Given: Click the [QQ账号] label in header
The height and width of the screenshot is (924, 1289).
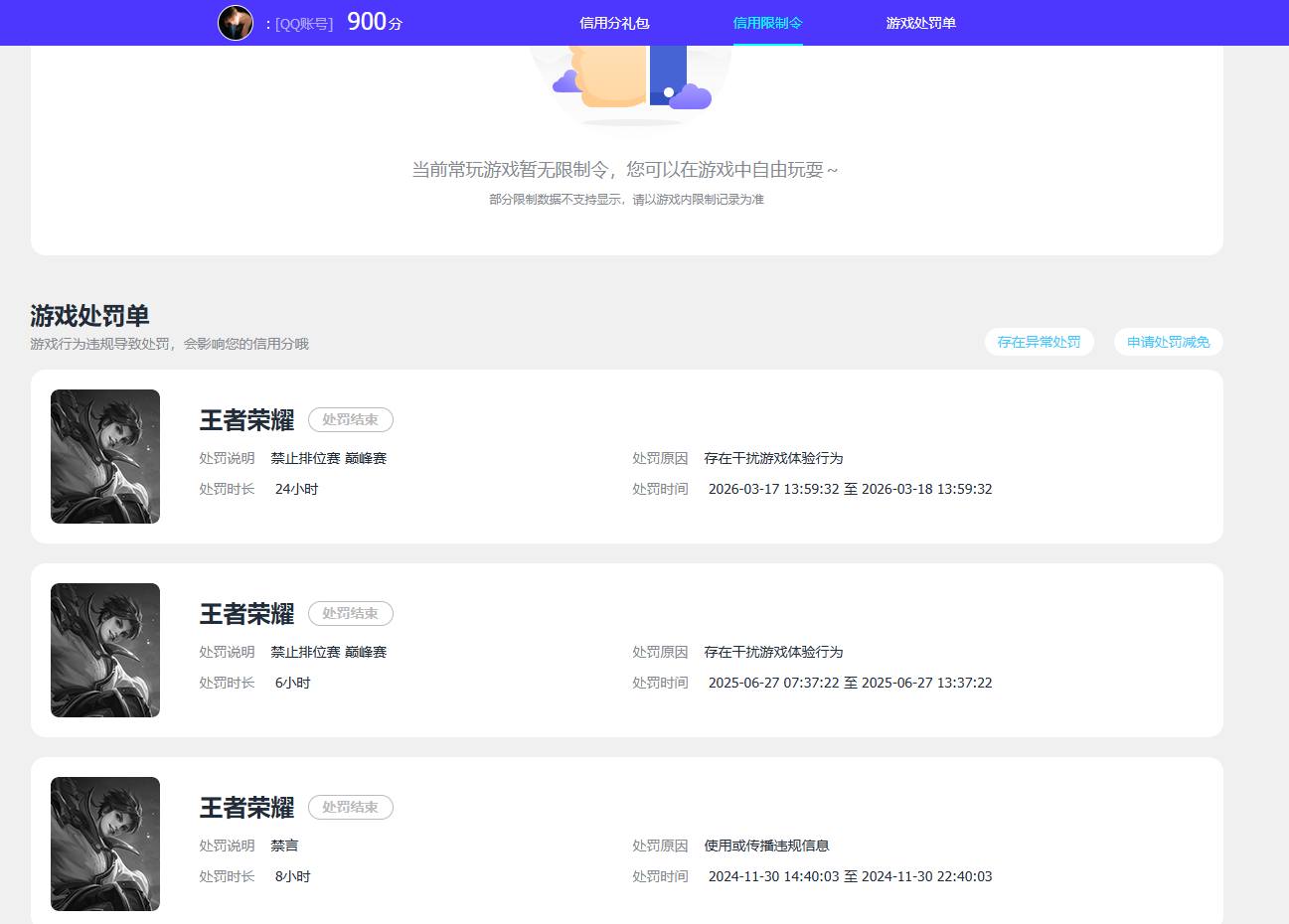Looking at the screenshot, I should point(304,23).
